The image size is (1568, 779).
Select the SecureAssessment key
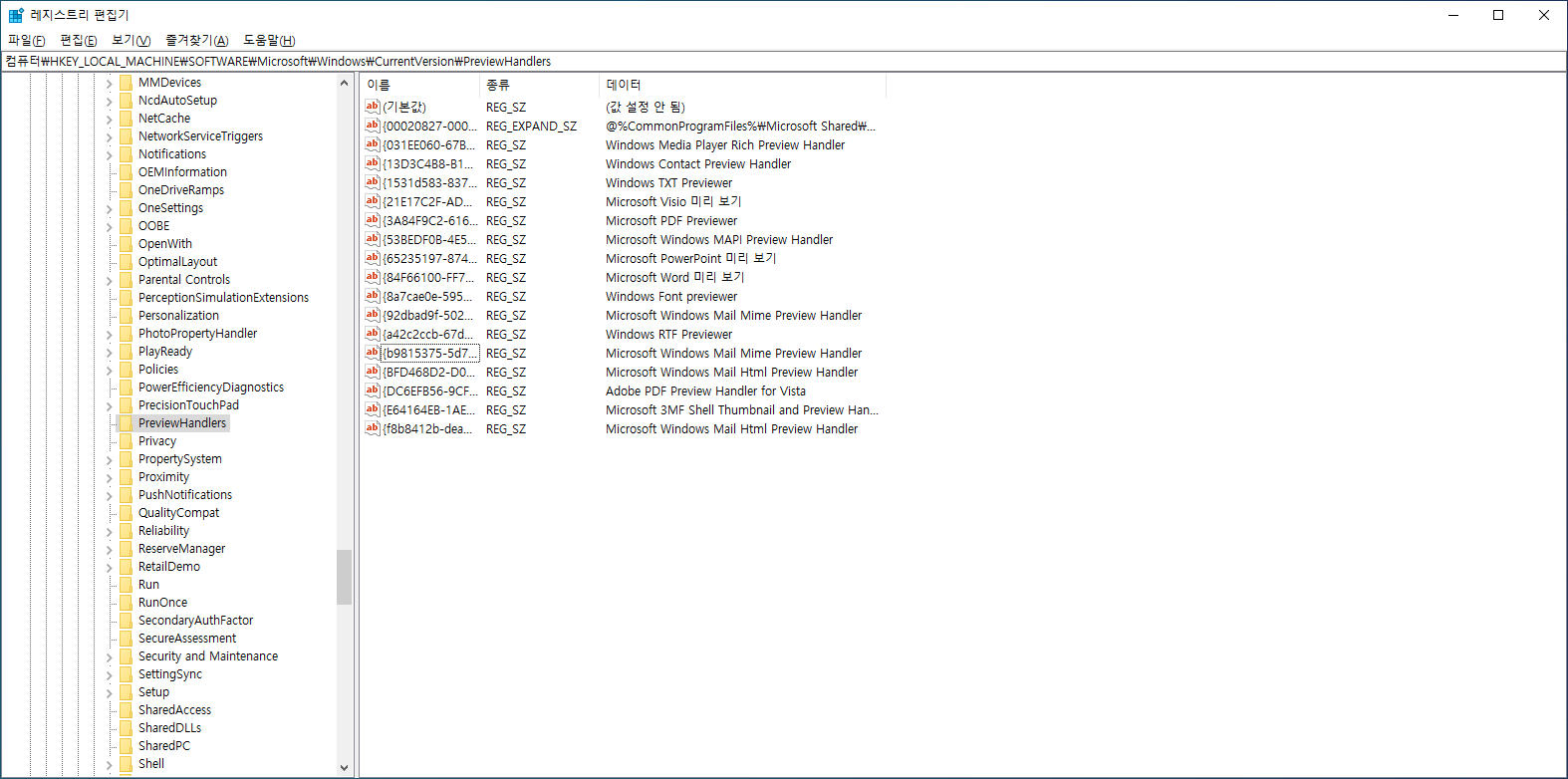point(187,639)
